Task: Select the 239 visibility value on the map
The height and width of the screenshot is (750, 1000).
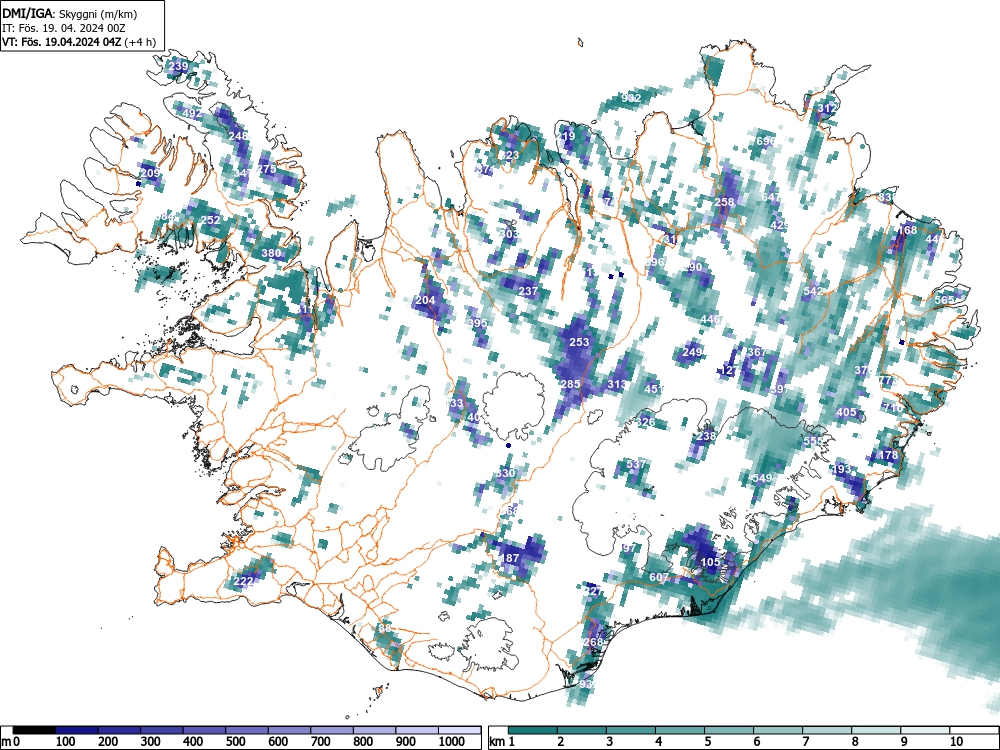Action: pos(178,66)
